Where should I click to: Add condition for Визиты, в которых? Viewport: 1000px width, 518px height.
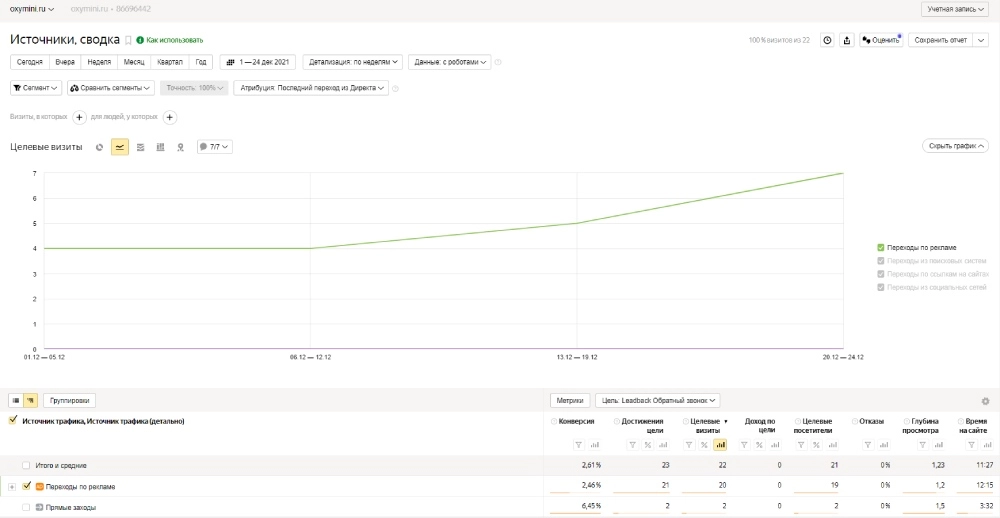click(79, 117)
